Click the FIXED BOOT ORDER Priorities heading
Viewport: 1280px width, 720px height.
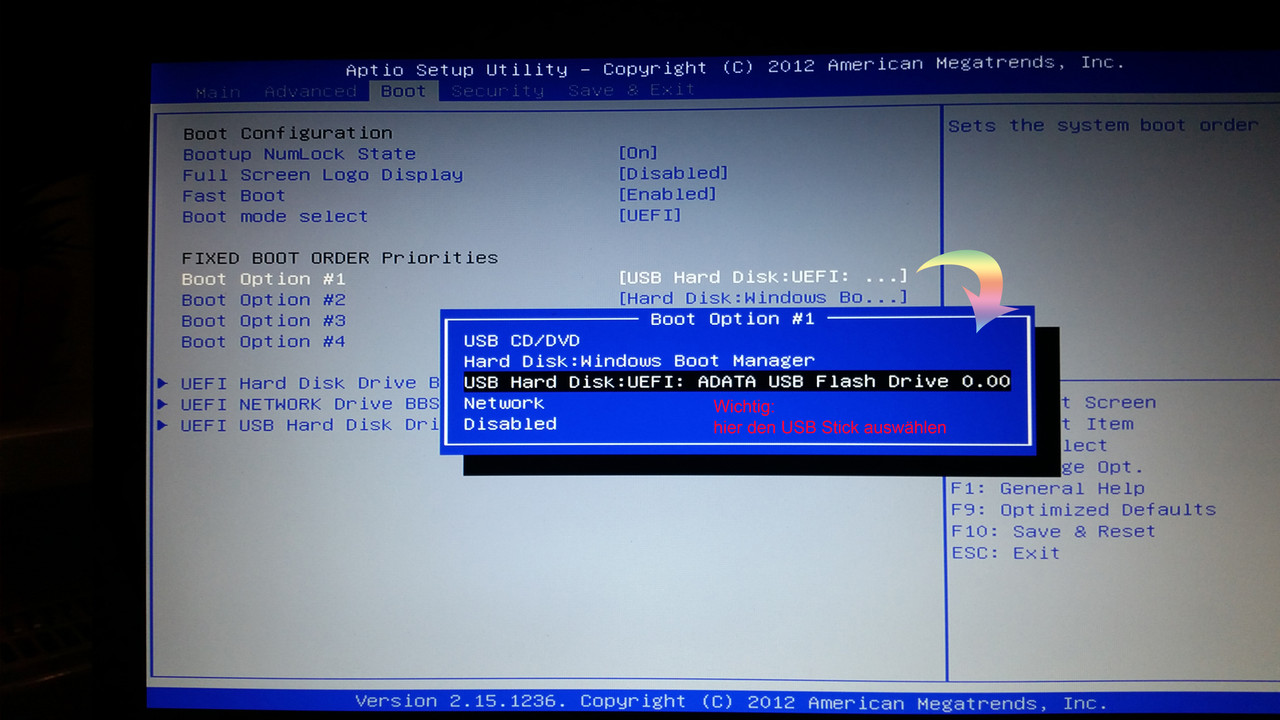(x=340, y=258)
